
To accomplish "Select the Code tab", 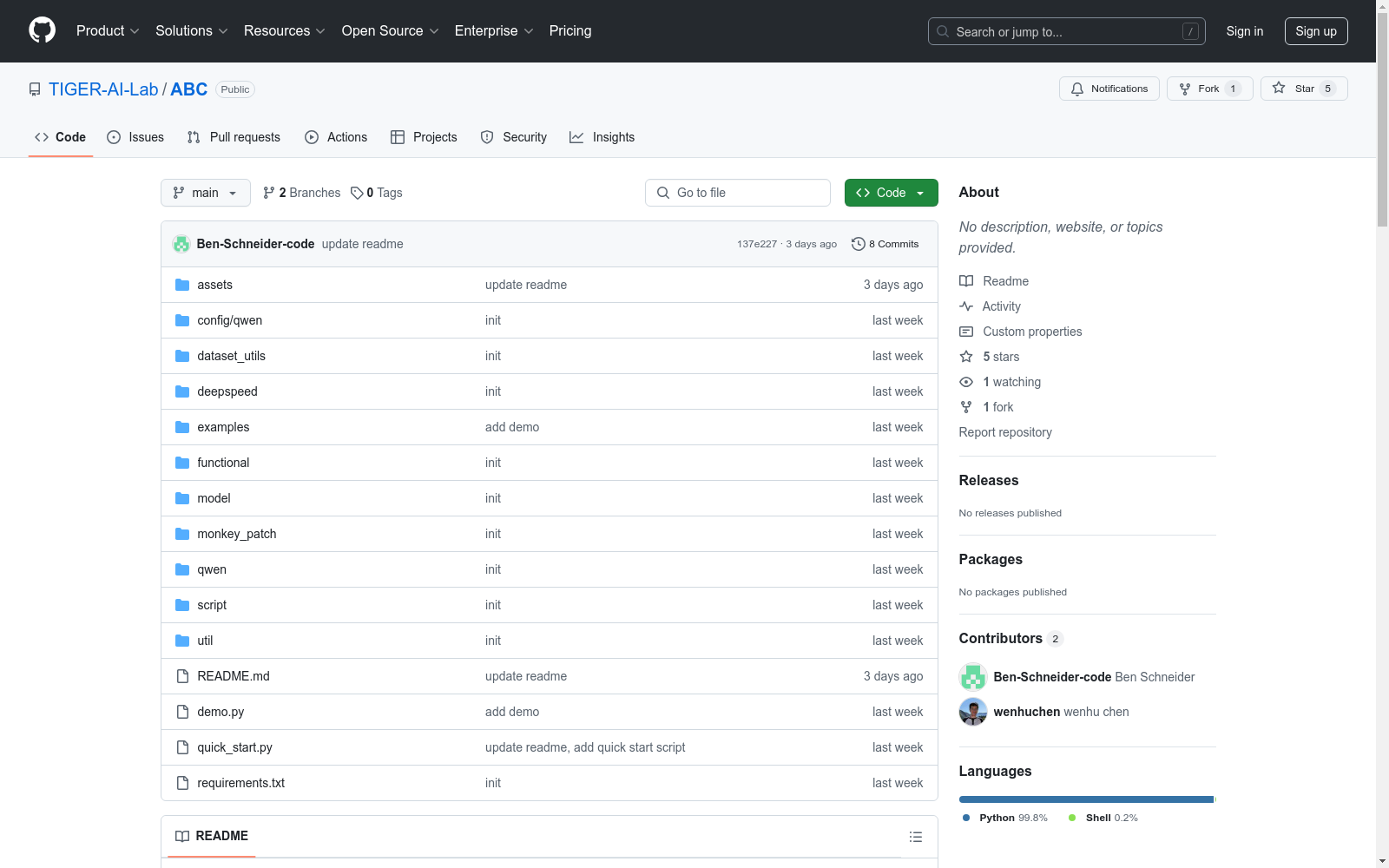I will pos(61,137).
